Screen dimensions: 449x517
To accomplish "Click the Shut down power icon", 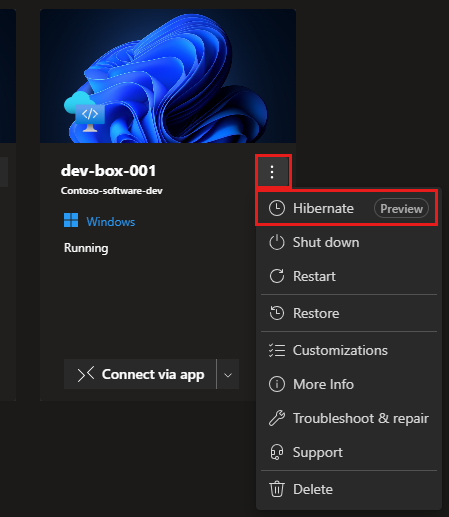I will click(277, 242).
